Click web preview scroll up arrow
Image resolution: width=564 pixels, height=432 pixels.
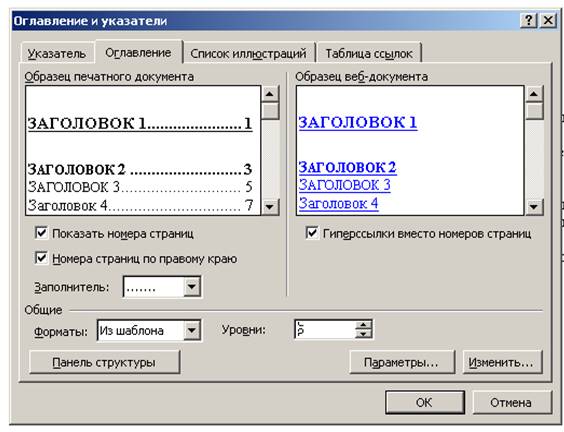pyautogui.click(x=534, y=94)
